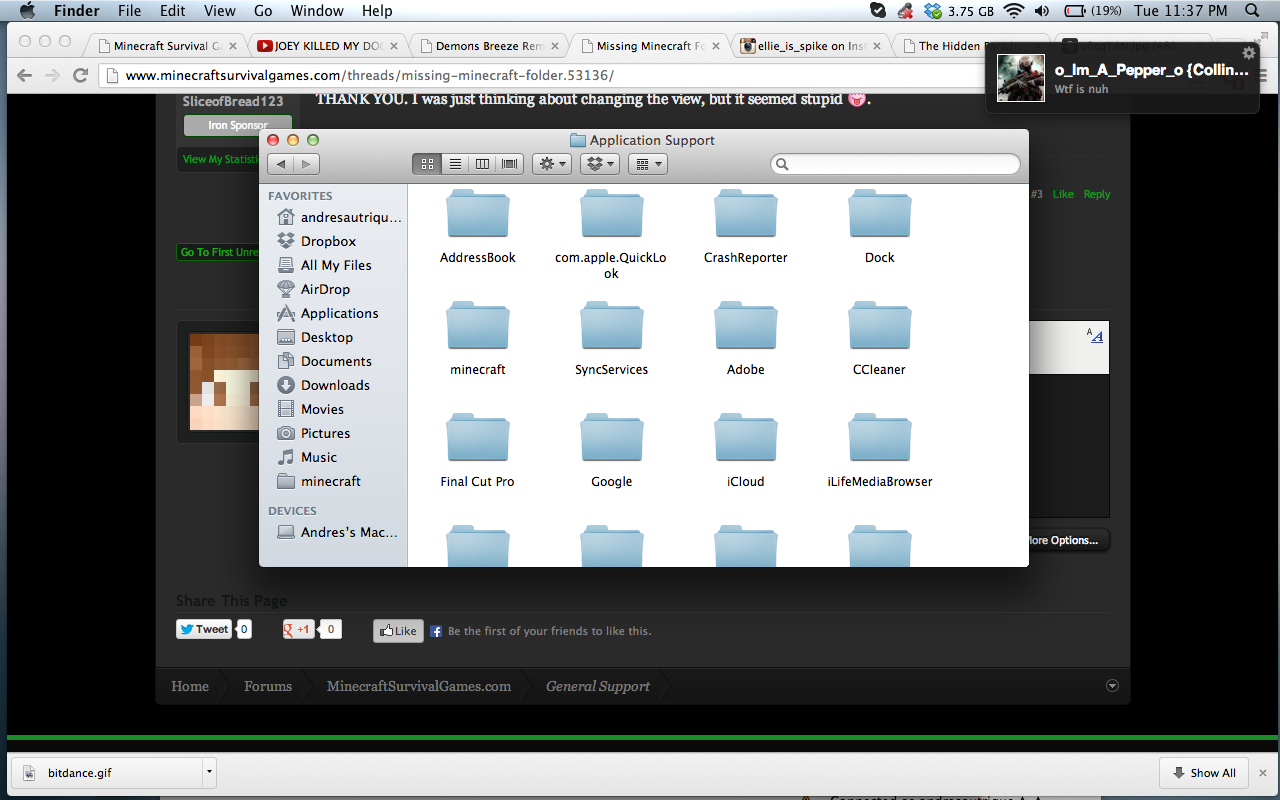Select All My Files in sidebar
This screenshot has width=1280, height=800.
pos(323,265)
